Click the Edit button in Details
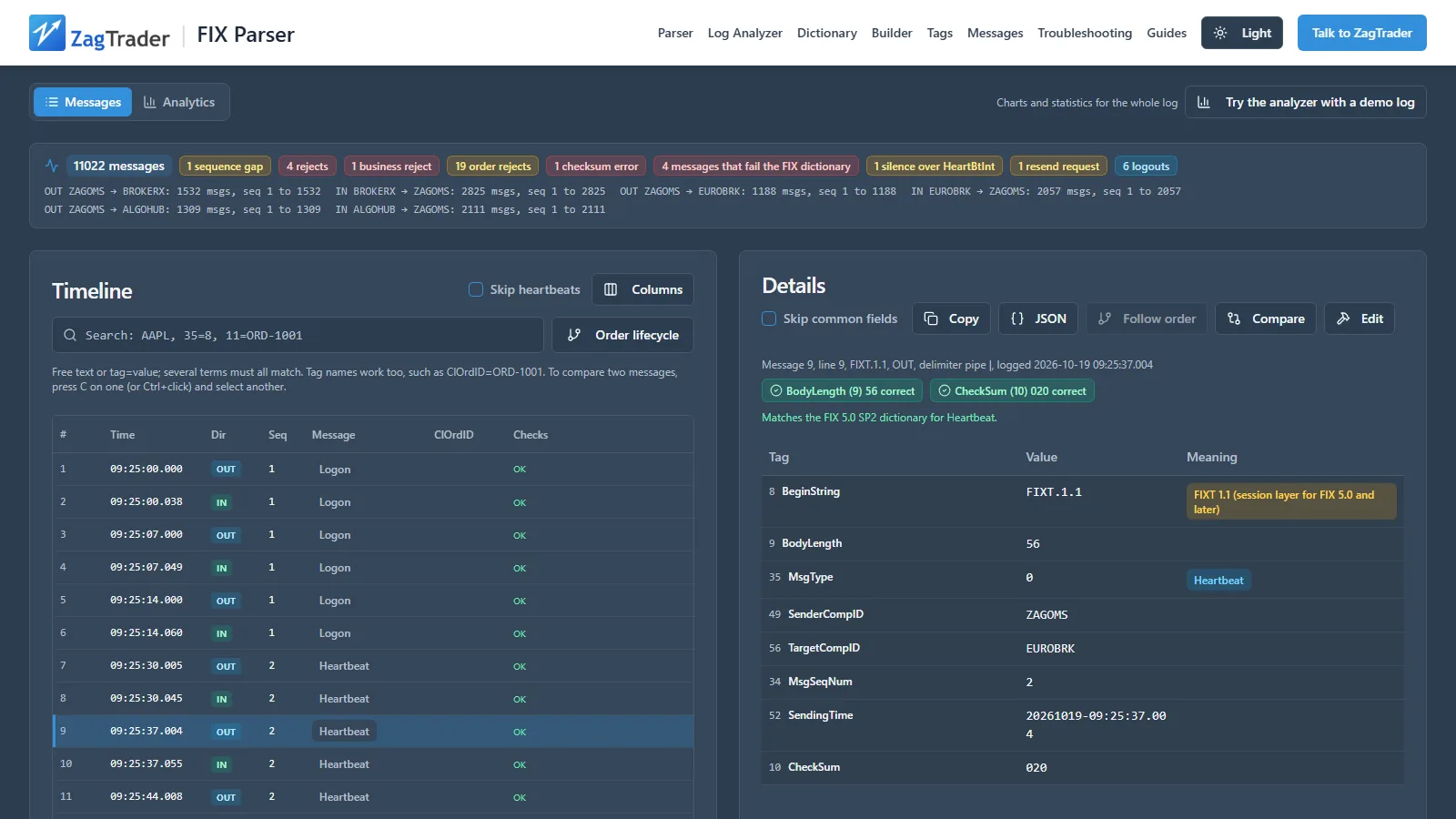The height and width of the screenshot is (819, 1456). [x=1359, y=318]
